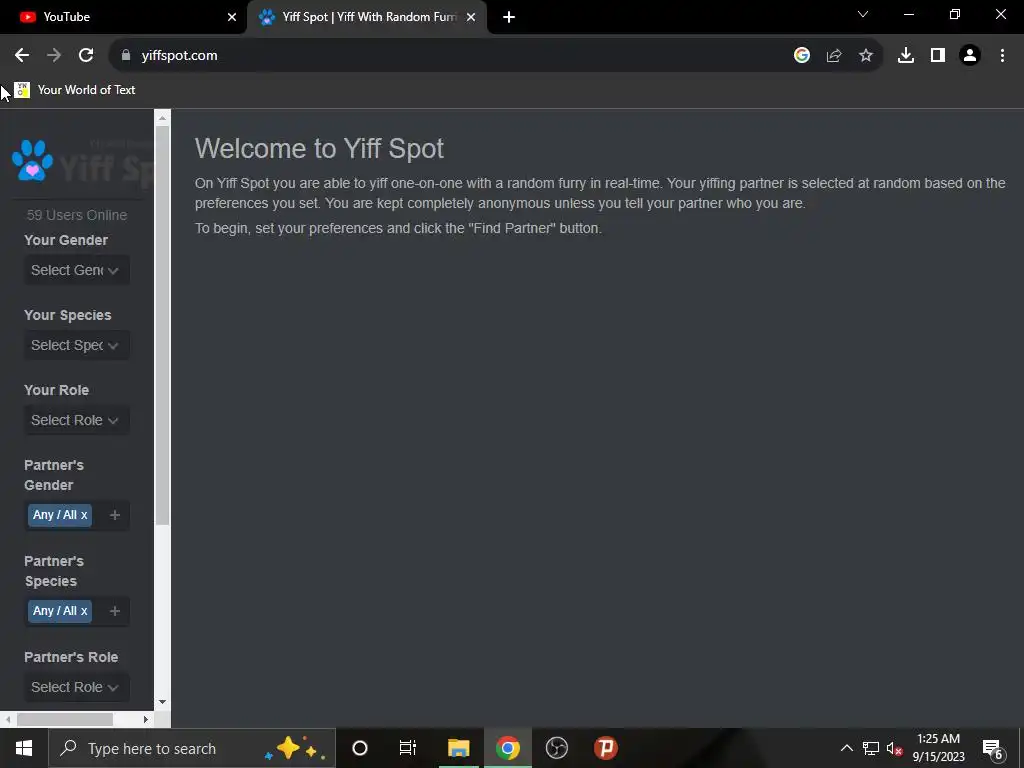Restore down the Chrome window
The image size is (1024, 768).
click(x=955, y=14)
